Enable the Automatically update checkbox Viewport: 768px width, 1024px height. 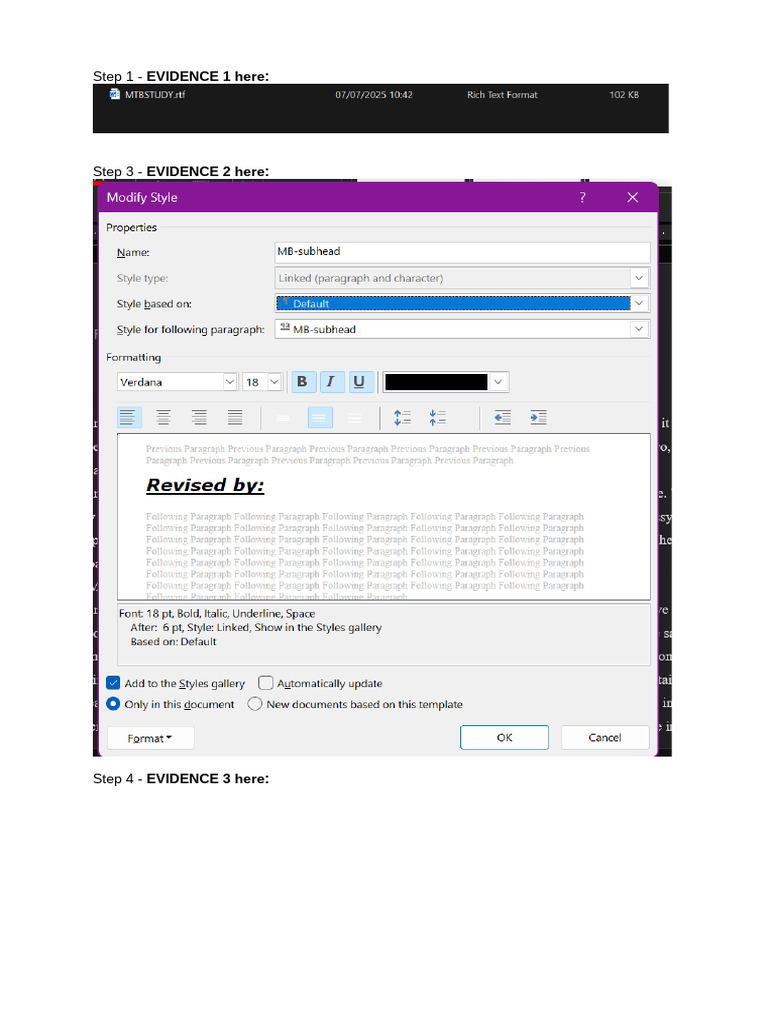(x=265, y=683)
